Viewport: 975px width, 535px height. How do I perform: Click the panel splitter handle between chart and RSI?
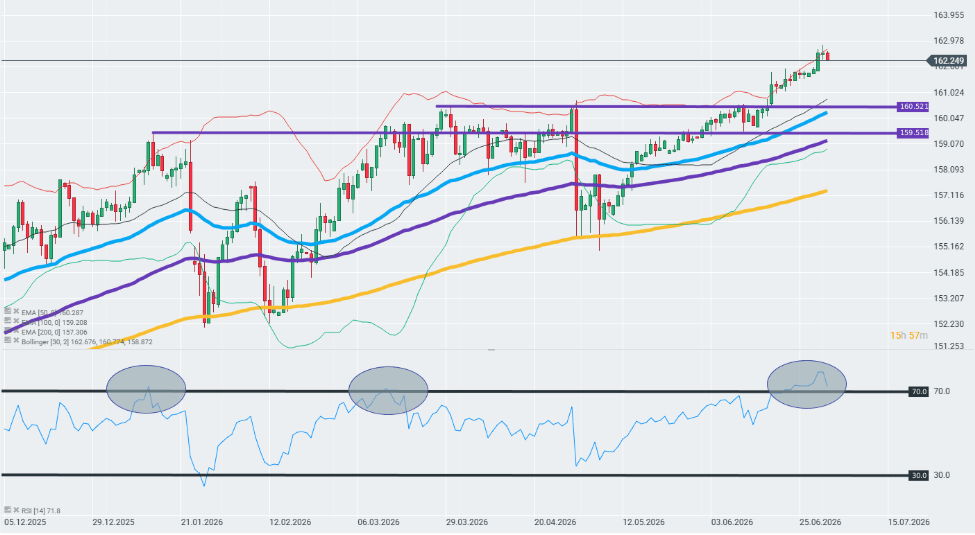coord(491,350)
